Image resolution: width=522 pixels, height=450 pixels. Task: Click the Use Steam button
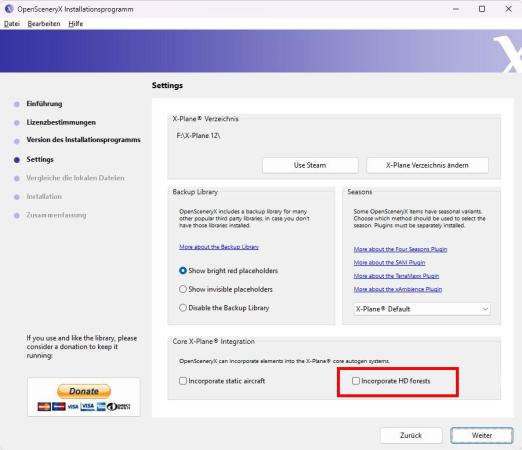[310, 165]
